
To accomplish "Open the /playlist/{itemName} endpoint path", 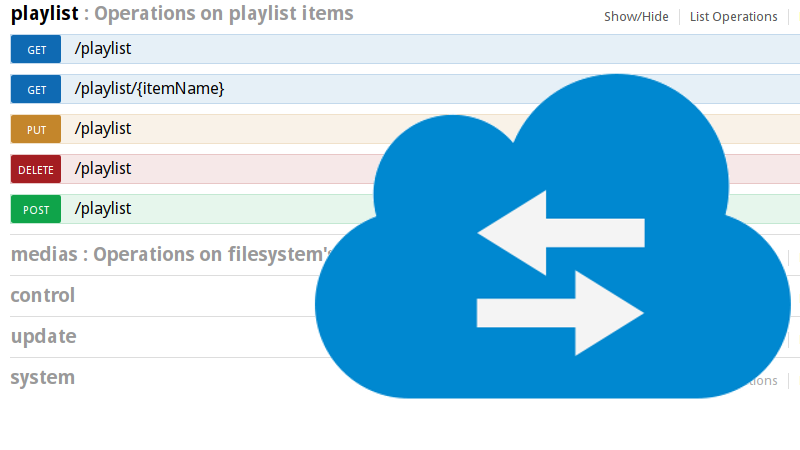I will pos(149,89).
